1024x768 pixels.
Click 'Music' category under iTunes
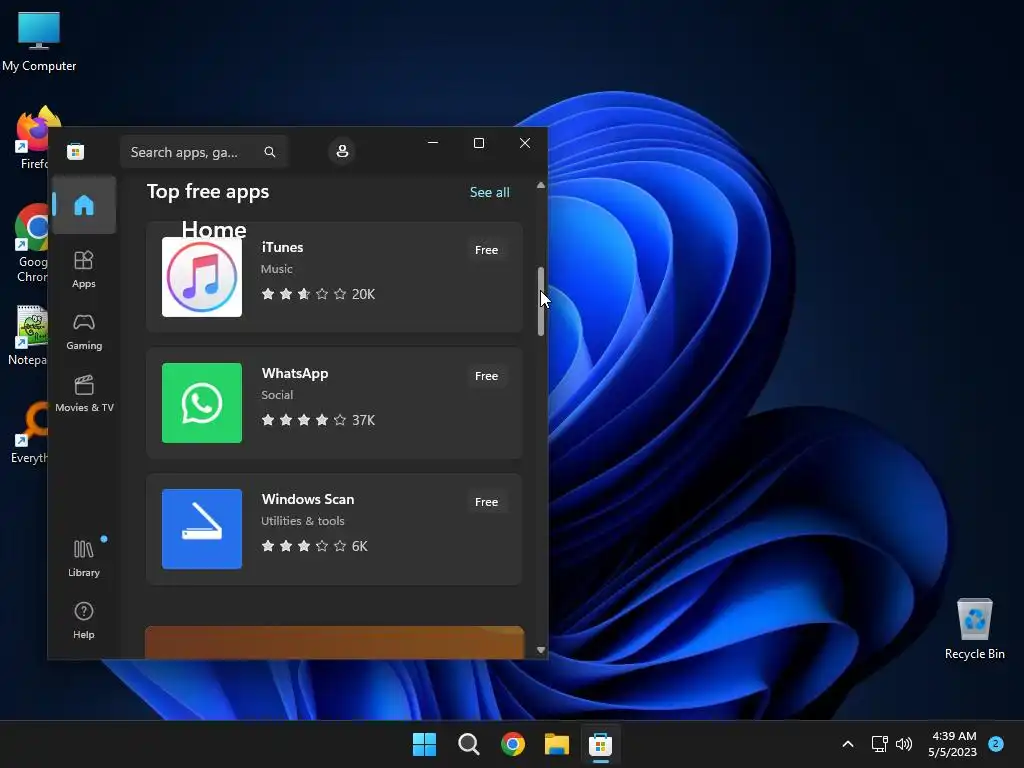coord(277,269)
